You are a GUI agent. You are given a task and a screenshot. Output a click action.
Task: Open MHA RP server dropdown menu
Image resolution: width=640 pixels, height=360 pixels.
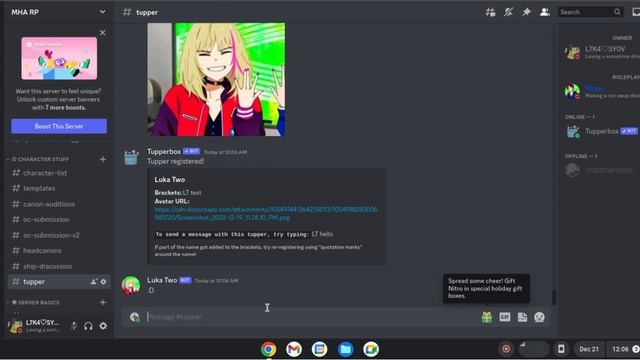coord(58,12)
